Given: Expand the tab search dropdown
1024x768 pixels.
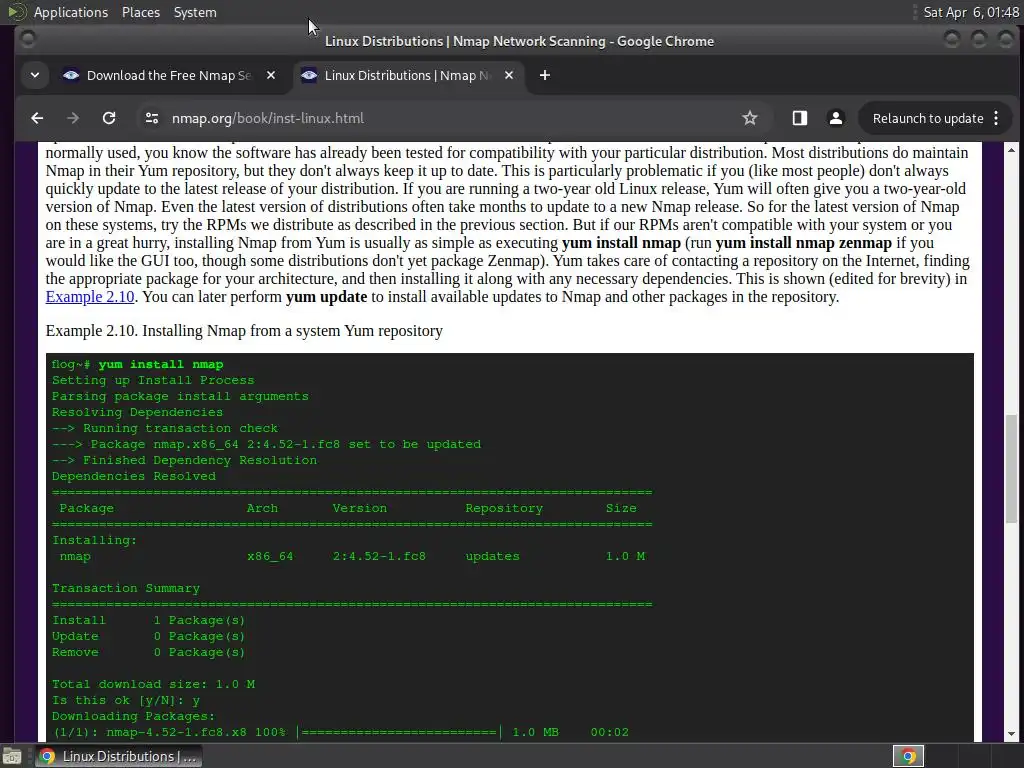Looking at the screenshot, I should pos(35,75).
